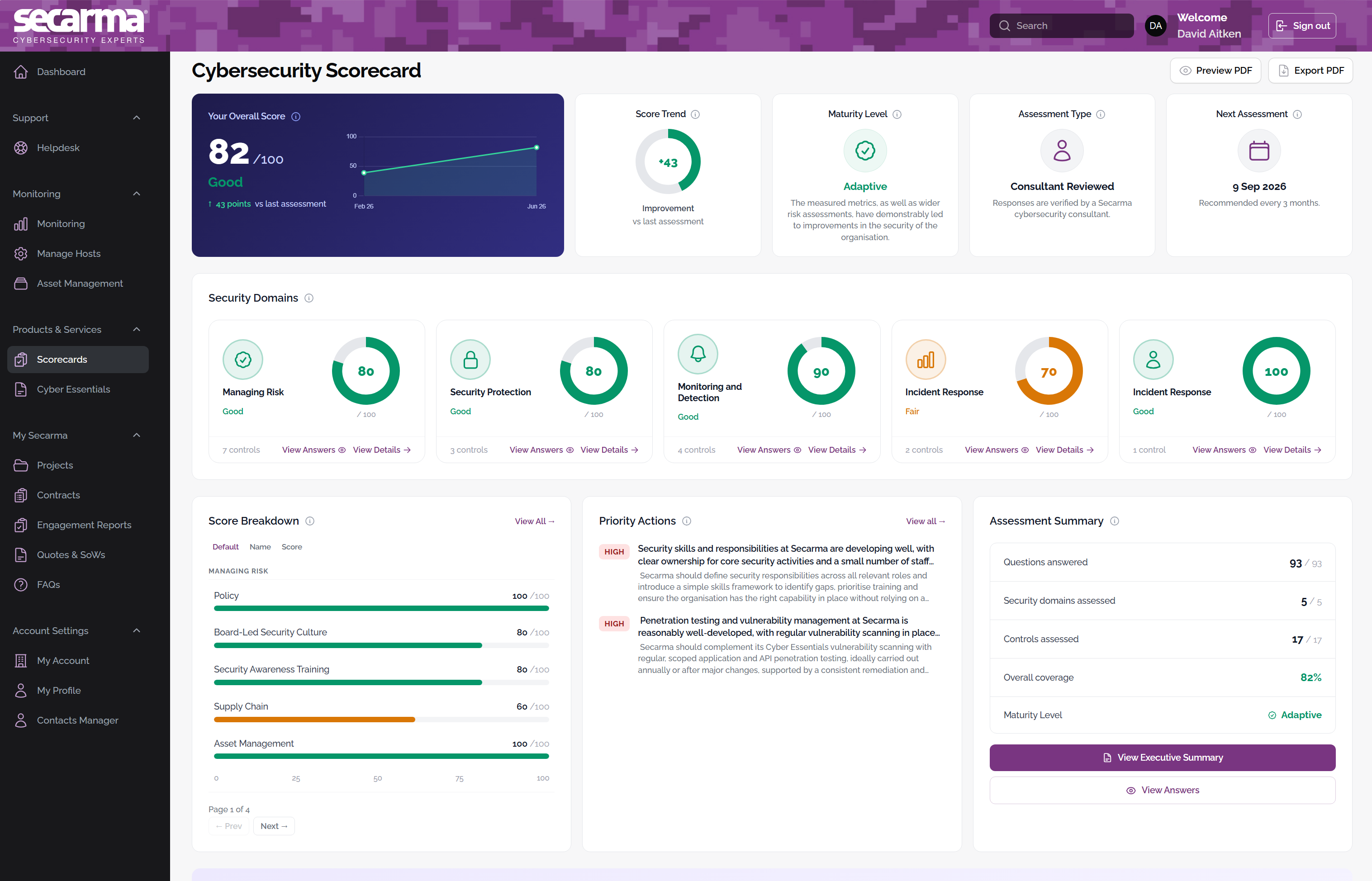The width and height of the screenshot is (1372, 881).
Task: Click the Search input field
Action: (x=1061, y=26)
